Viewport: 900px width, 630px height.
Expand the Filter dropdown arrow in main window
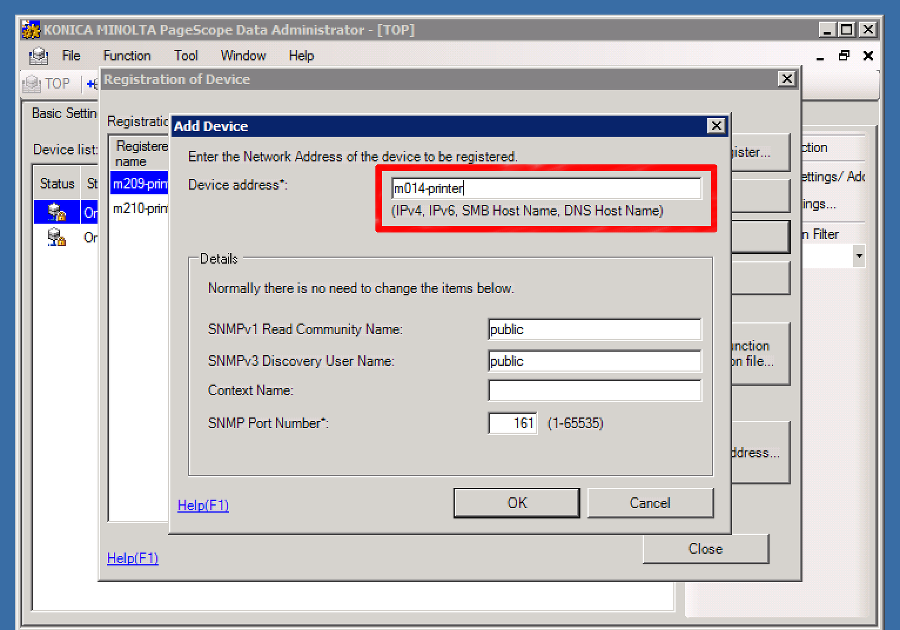pyautogui.click(x=859, y=256)
